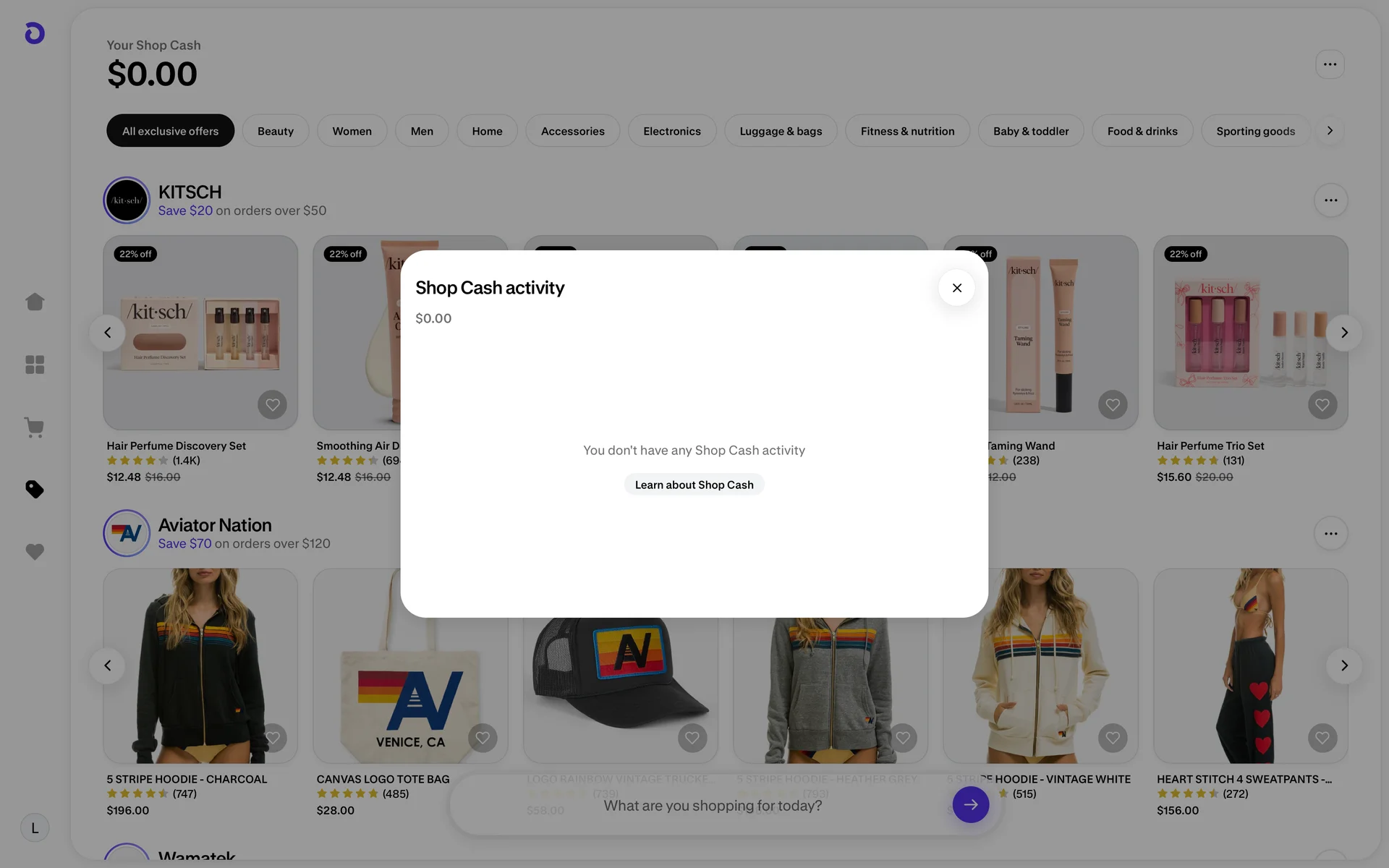Select the Electronics category chip
Image resolution: width=1389 pixels, height=868 pixels.
[671, 131]
